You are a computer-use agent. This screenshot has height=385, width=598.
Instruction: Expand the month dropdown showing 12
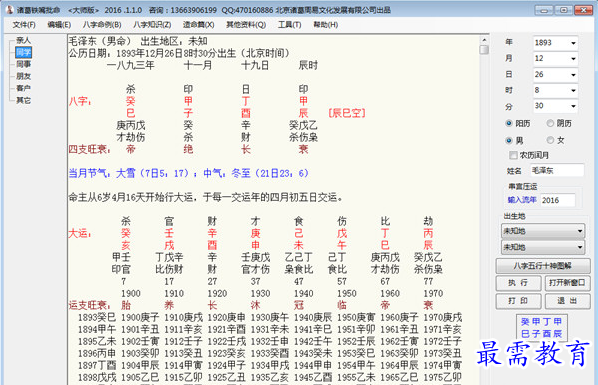tap(573, 59)
